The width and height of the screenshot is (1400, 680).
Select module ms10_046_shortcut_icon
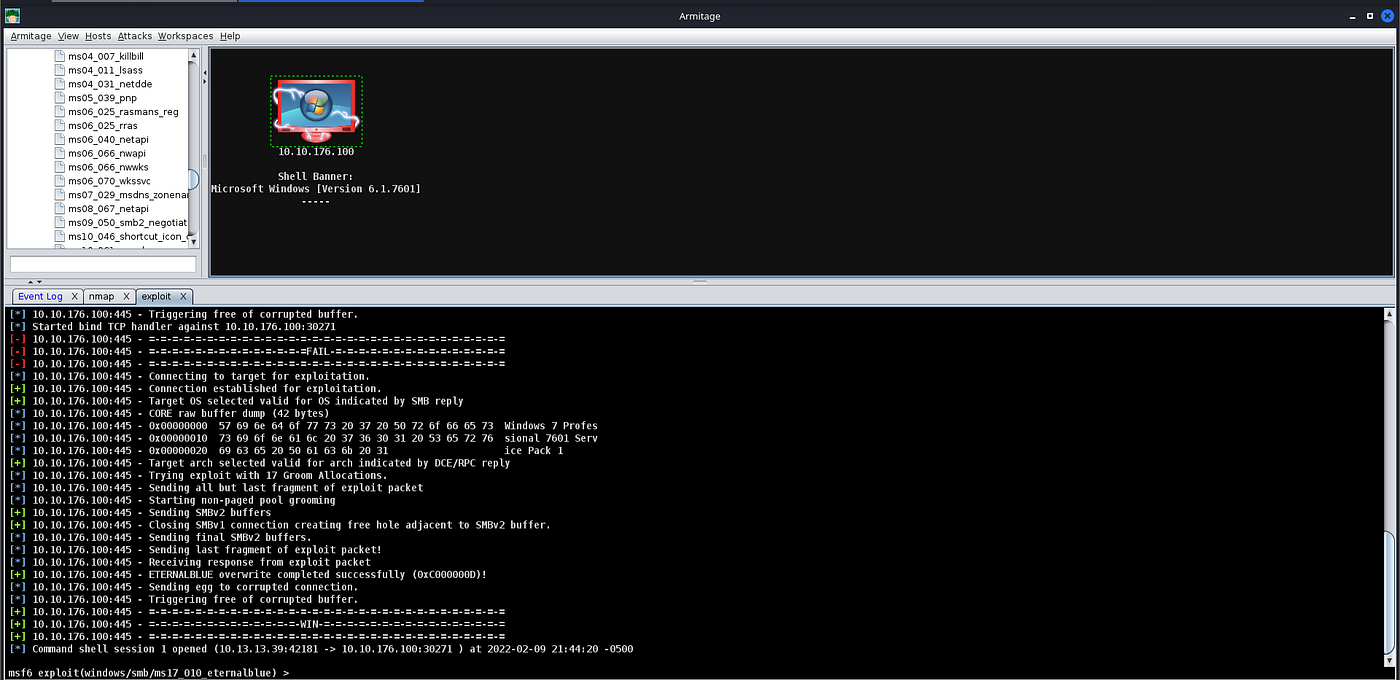point(128,237)
